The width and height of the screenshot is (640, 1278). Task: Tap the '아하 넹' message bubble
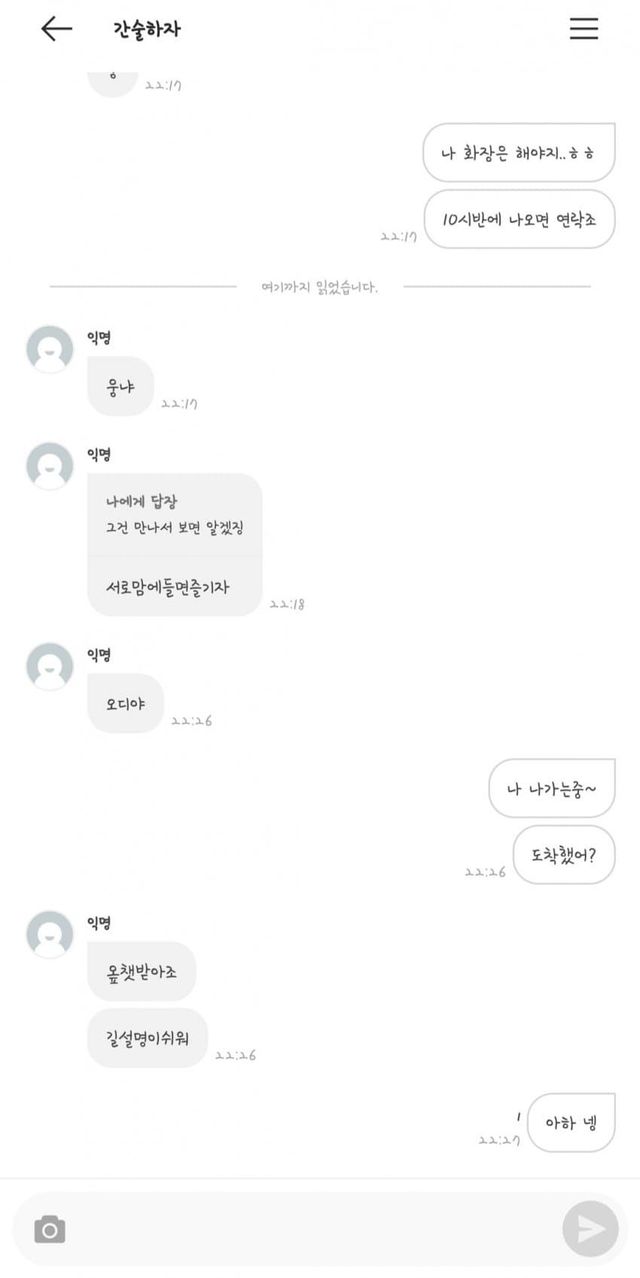click(571, 1123)
